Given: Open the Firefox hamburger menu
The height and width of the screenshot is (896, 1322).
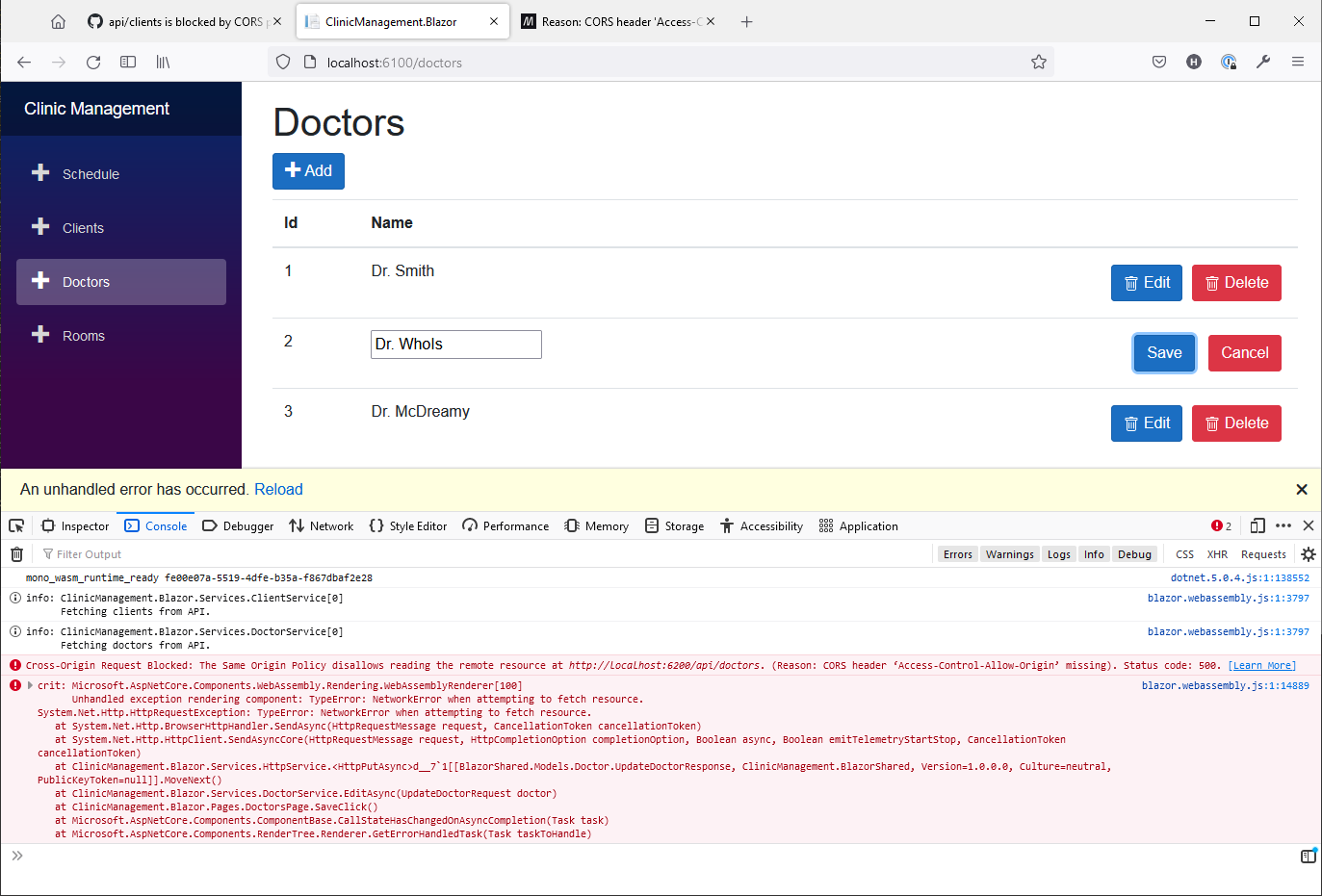Looking at the screenshot, I should (1298, 61).
